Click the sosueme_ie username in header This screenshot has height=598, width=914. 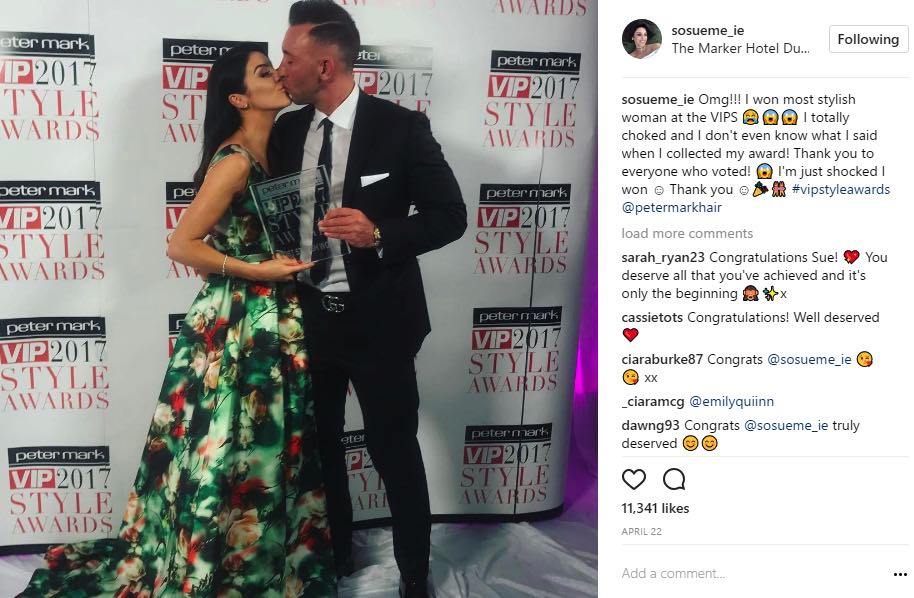[x=708, y=30]
